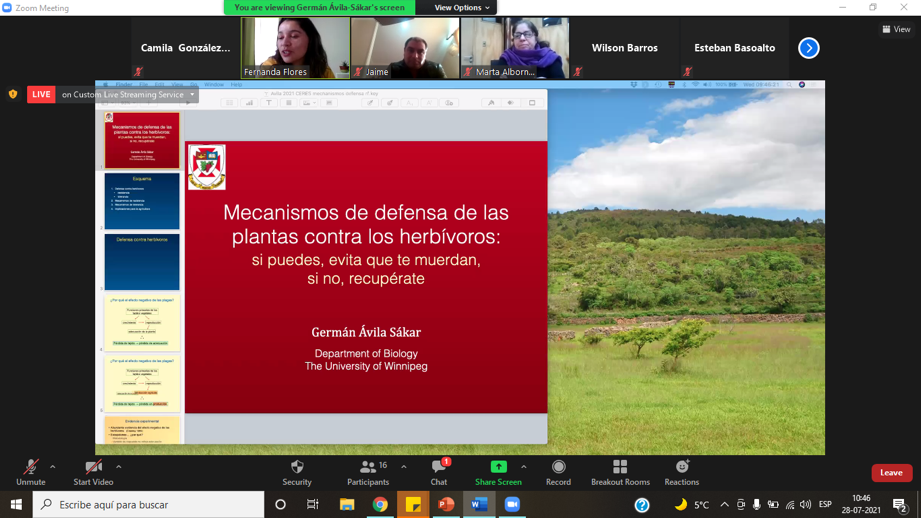Select Fernanda Flores video tile
Image resolution: width=922 pixels, height=518 pixels.
click(x=295, y=48)
